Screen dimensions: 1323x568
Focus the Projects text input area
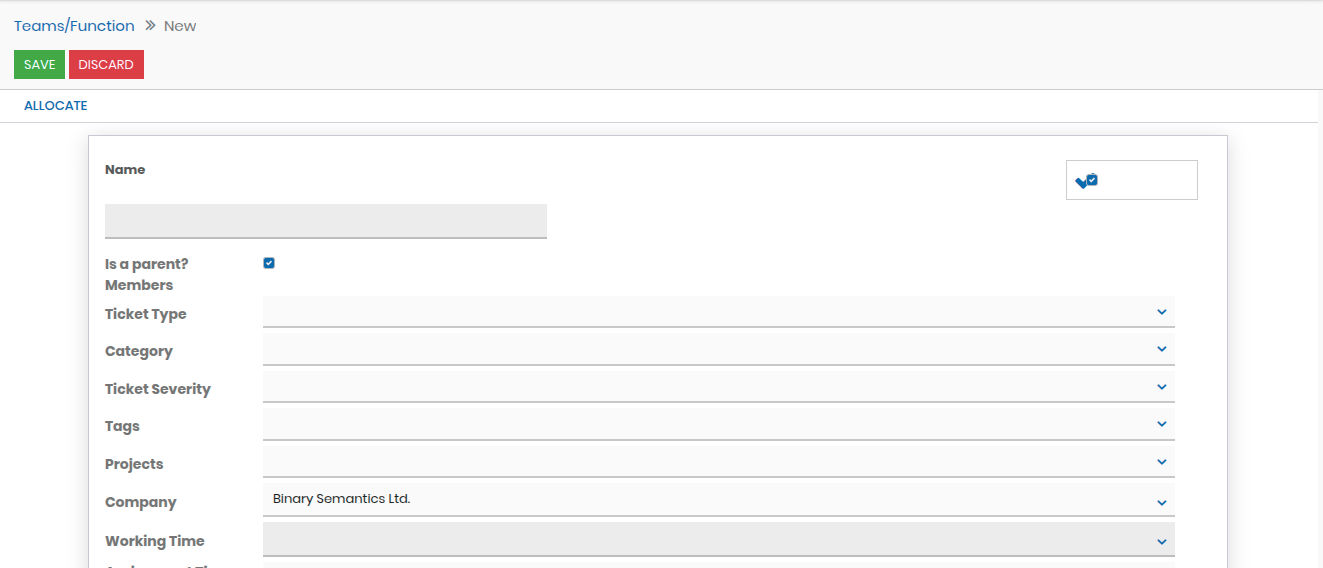coord(700,462)
